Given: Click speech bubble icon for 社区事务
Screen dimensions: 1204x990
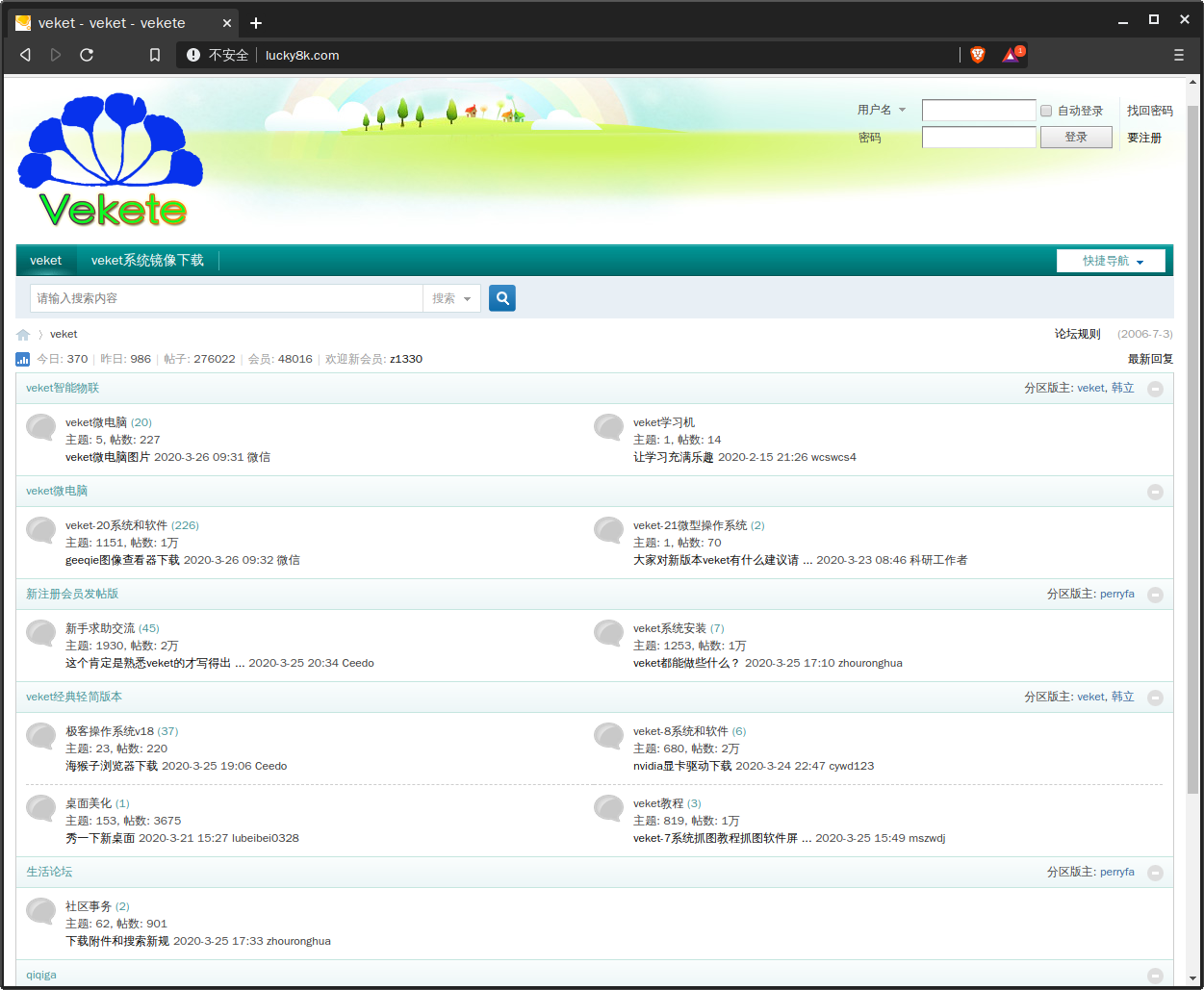Looking at the screenshot, I should point(40,910).
